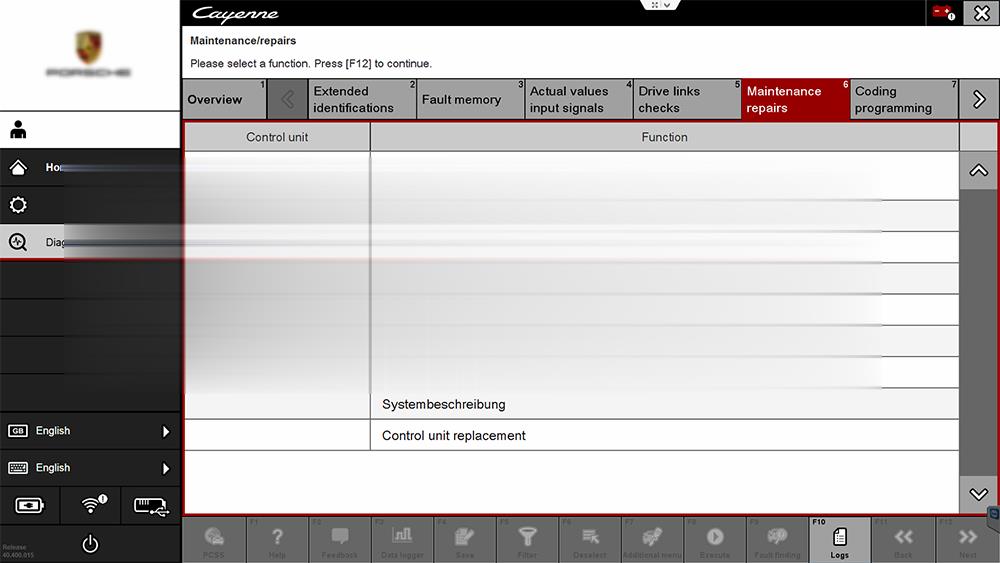Click the F6 Deselect button

pyautogui.click(x=589, y=541)
